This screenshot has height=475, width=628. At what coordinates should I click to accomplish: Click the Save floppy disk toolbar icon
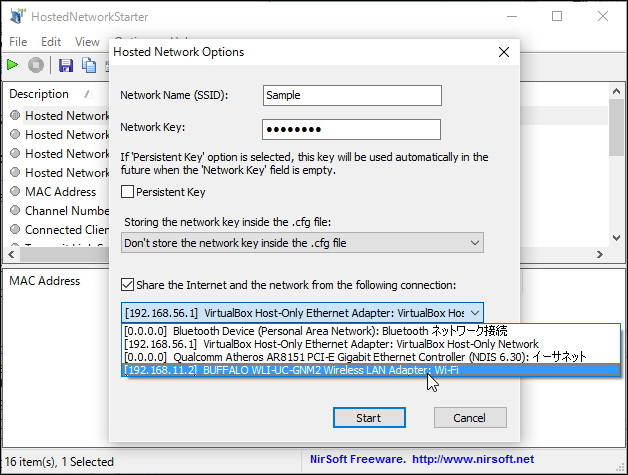(x=66, y=65)
